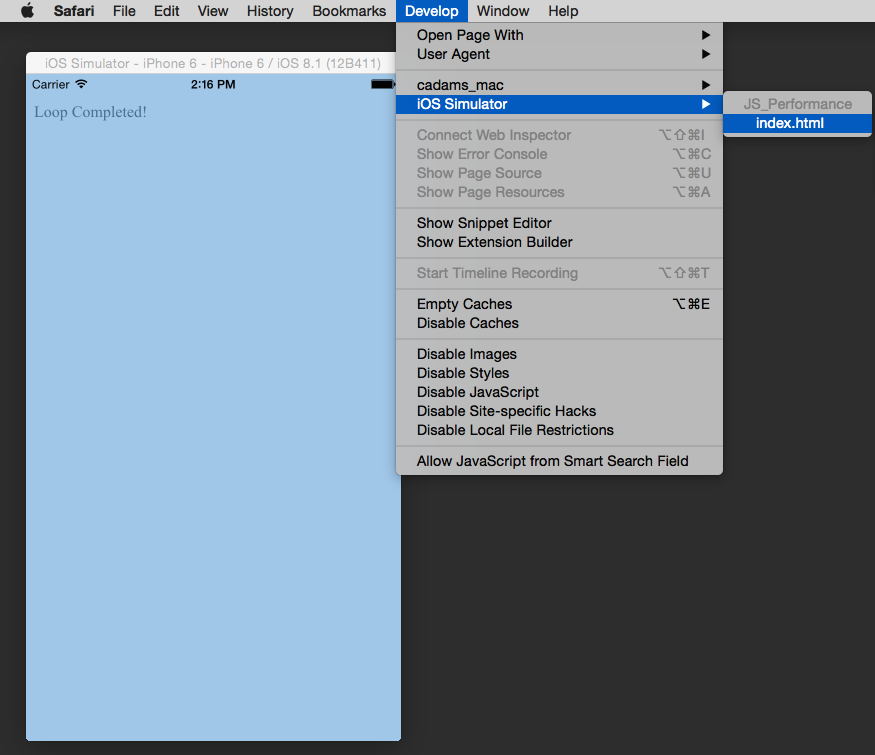
Task: Open the Help menu
Action: click(x=562, y=11)
